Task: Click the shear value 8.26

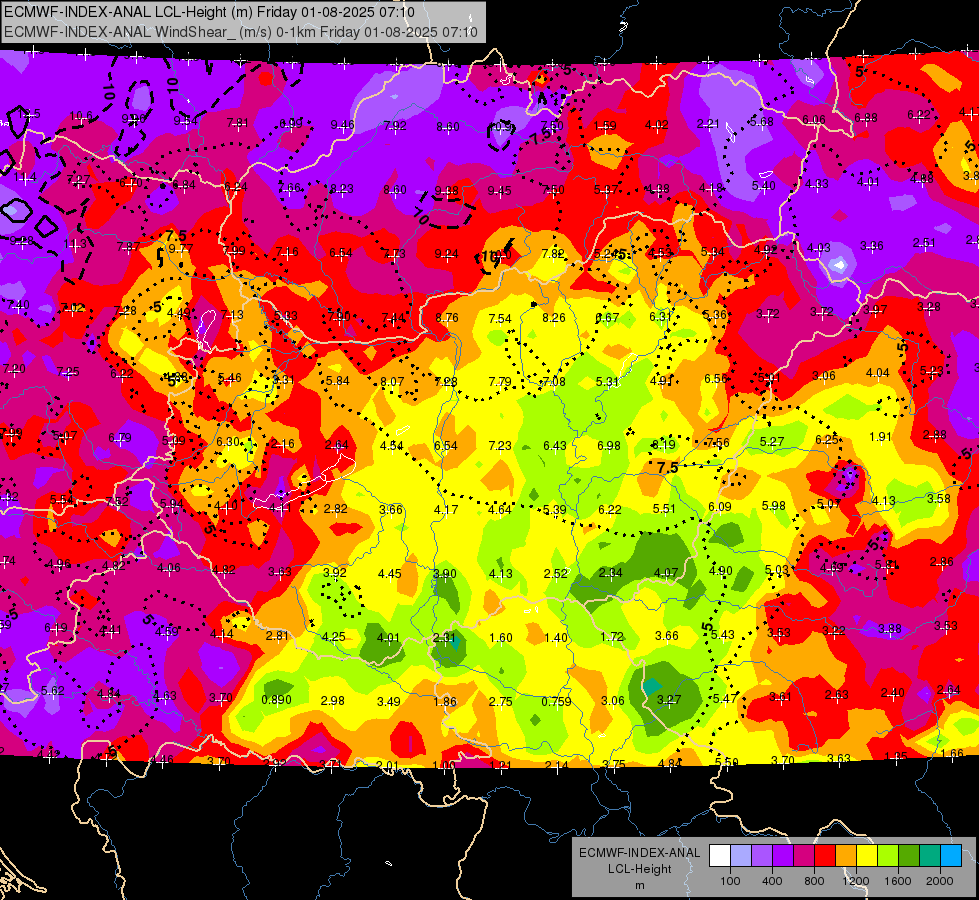Action: point(554,317)
